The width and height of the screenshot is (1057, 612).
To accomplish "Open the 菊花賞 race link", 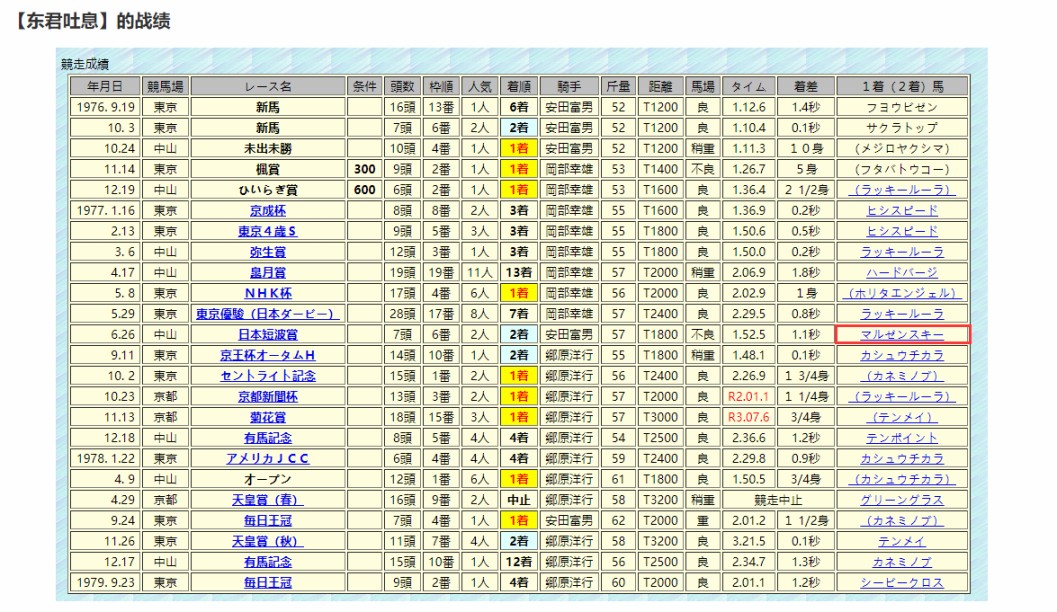I will tap(267, 417).
